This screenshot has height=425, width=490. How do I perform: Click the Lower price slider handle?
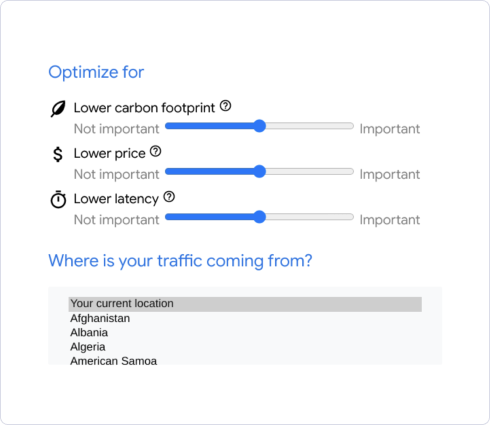259,171
